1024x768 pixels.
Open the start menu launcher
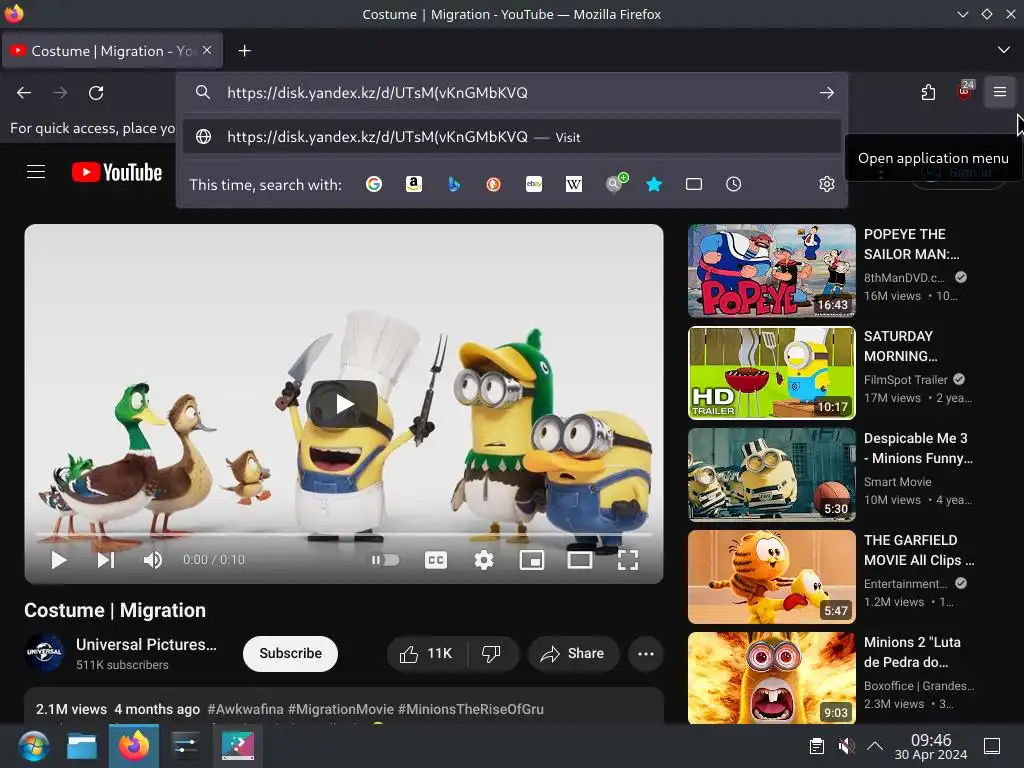(33, 746)
